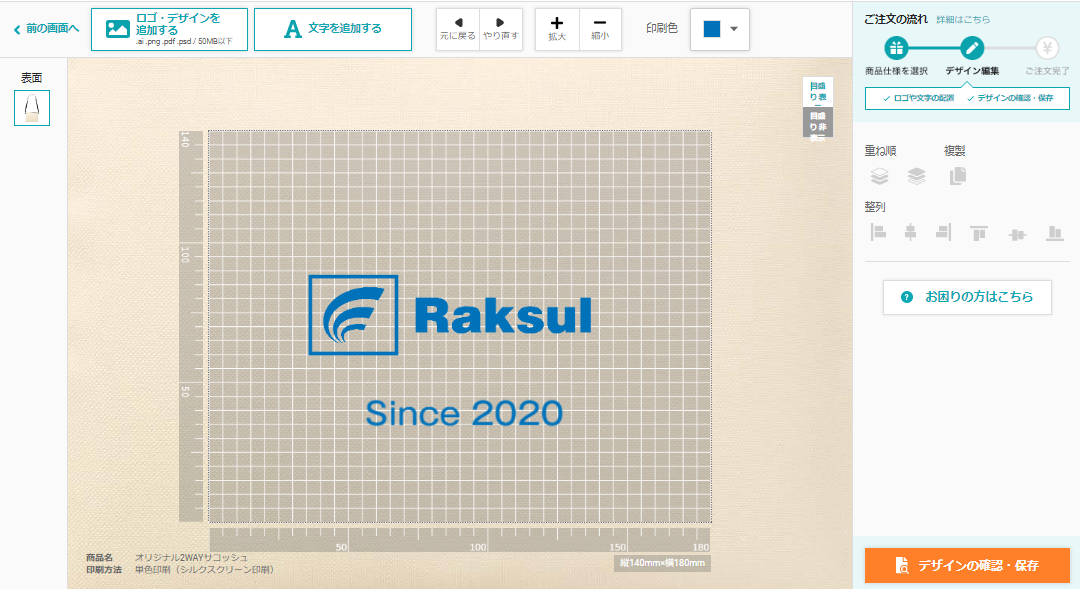Align objects to the top edge
Viewport: 1080px width, 589px height.
pos(979,233)
